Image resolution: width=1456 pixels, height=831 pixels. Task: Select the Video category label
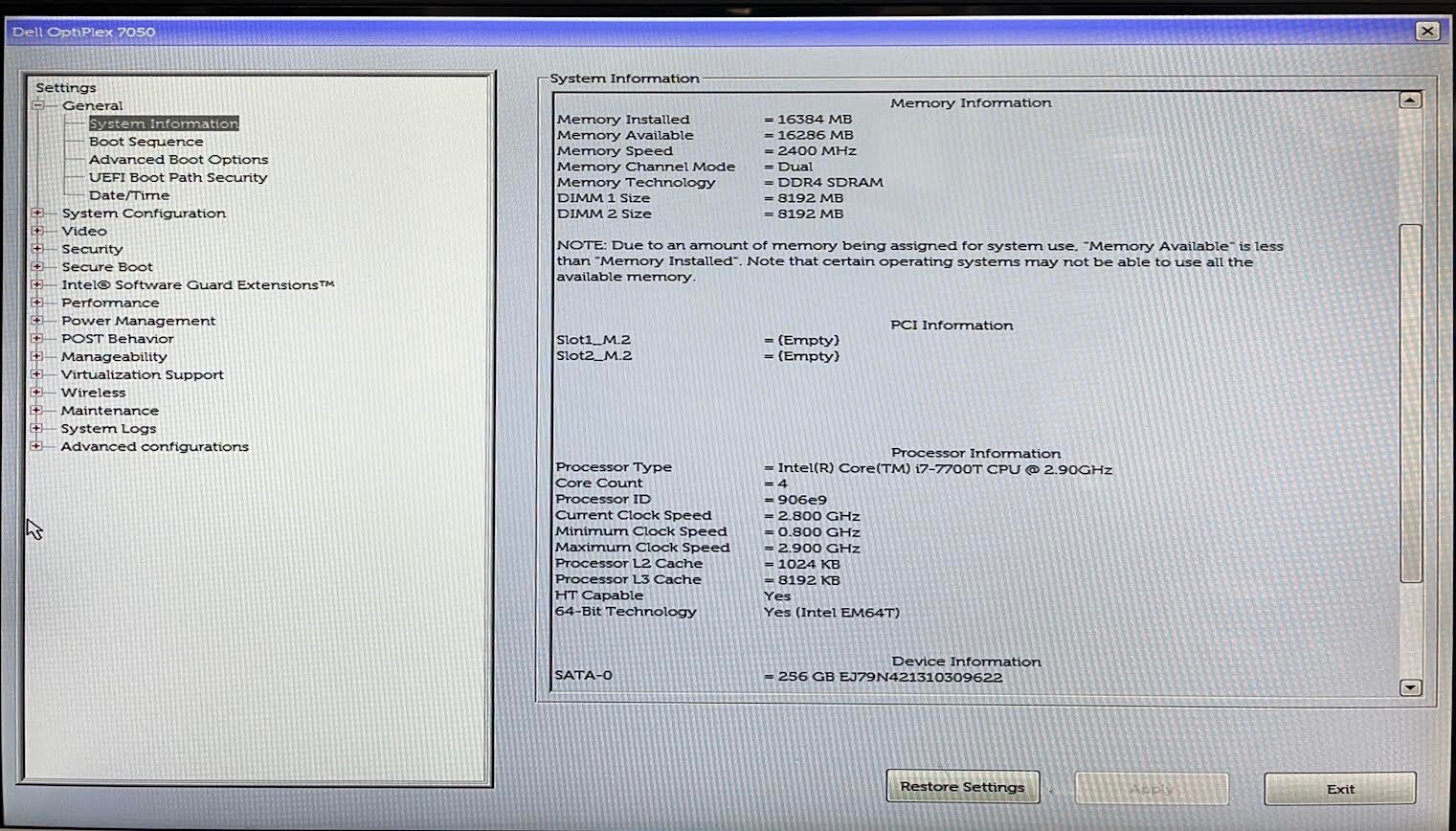coord(84,231)
